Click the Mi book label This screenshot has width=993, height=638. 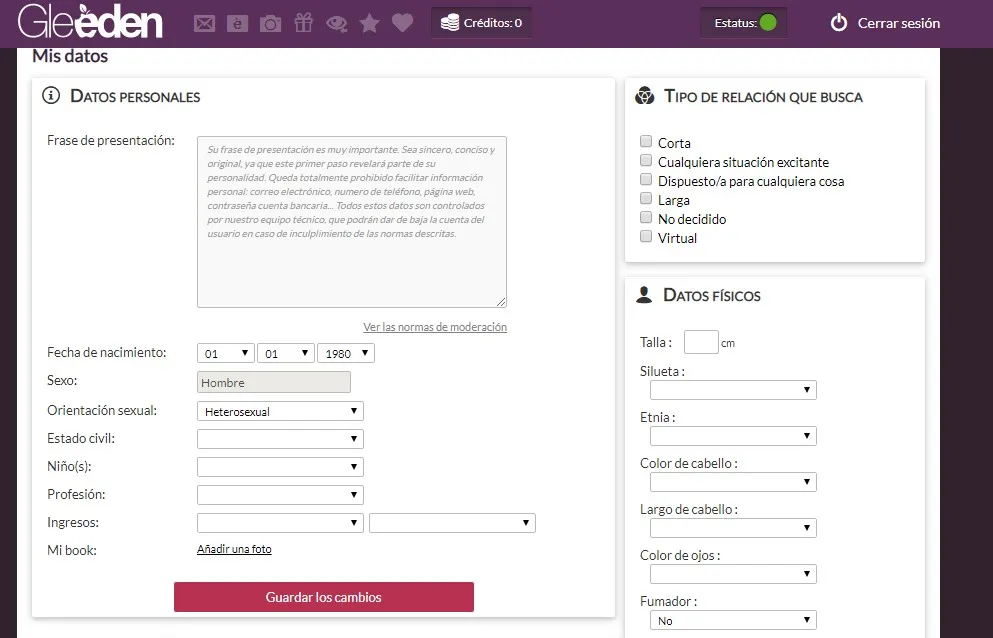coord(72,550)
